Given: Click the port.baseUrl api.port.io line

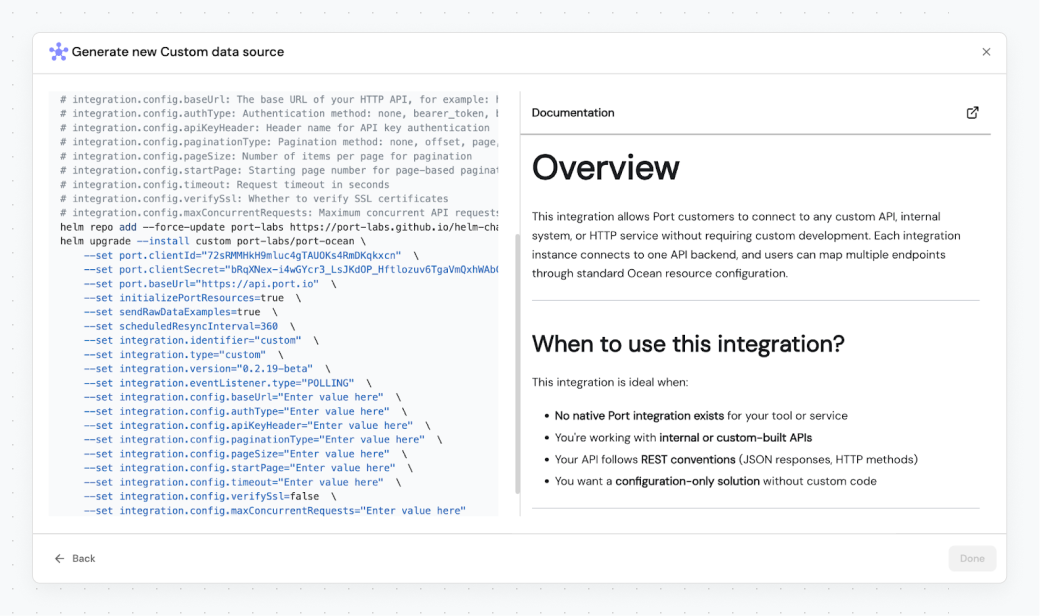Looking at the screenshot, I should coord(210,284).
